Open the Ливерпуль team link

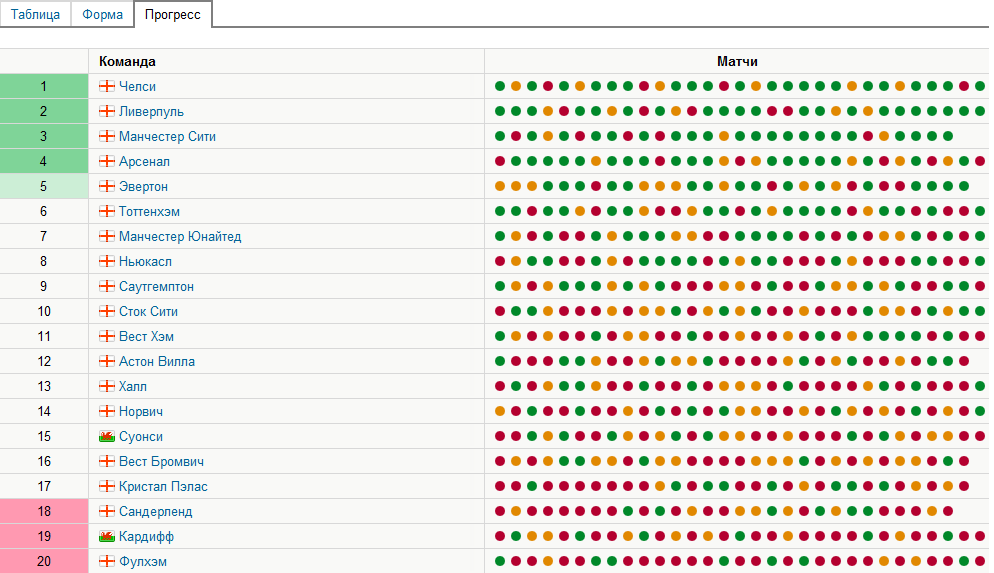(151, 112)
